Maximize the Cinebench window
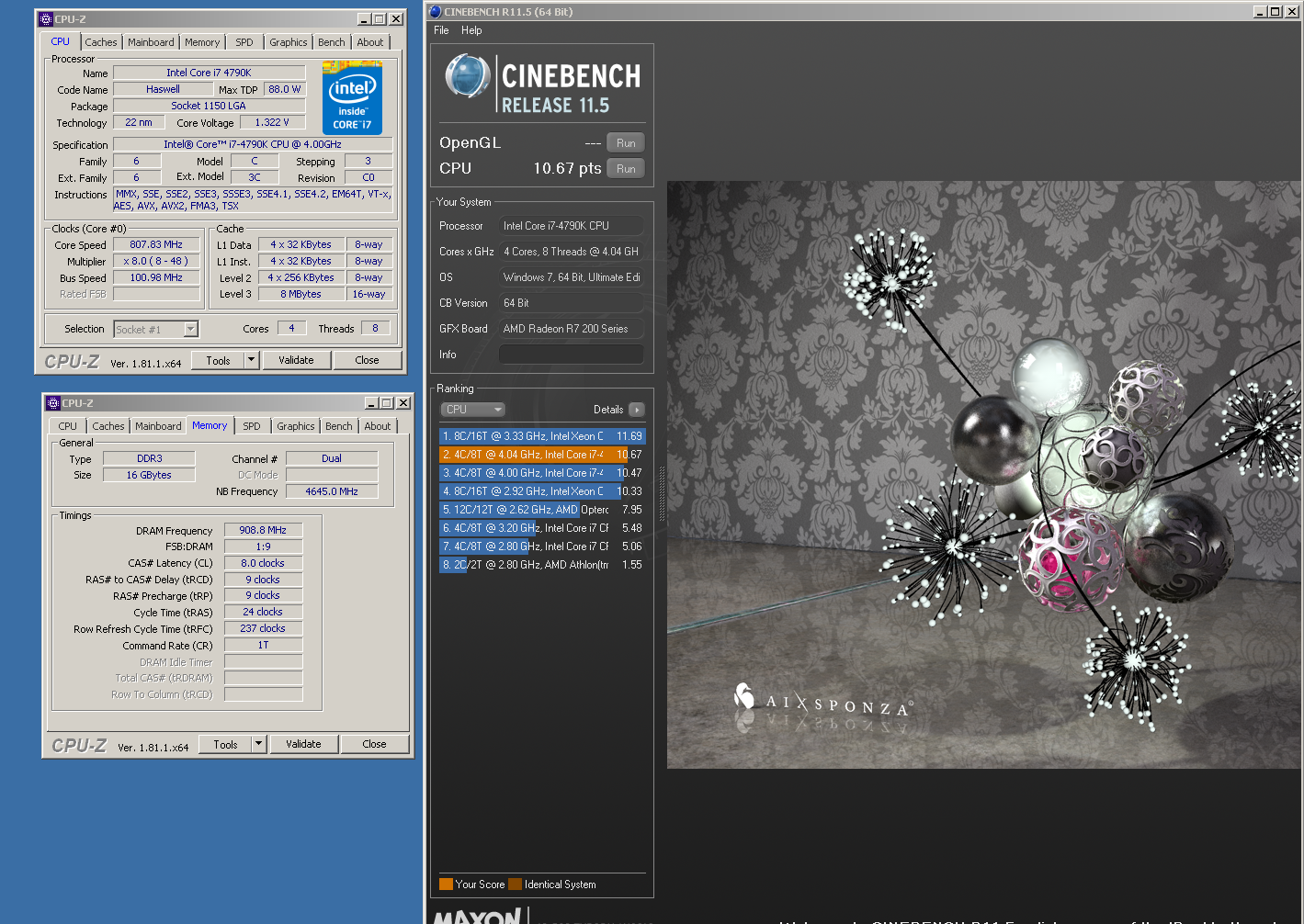1304x924 pixels. 1276,12
